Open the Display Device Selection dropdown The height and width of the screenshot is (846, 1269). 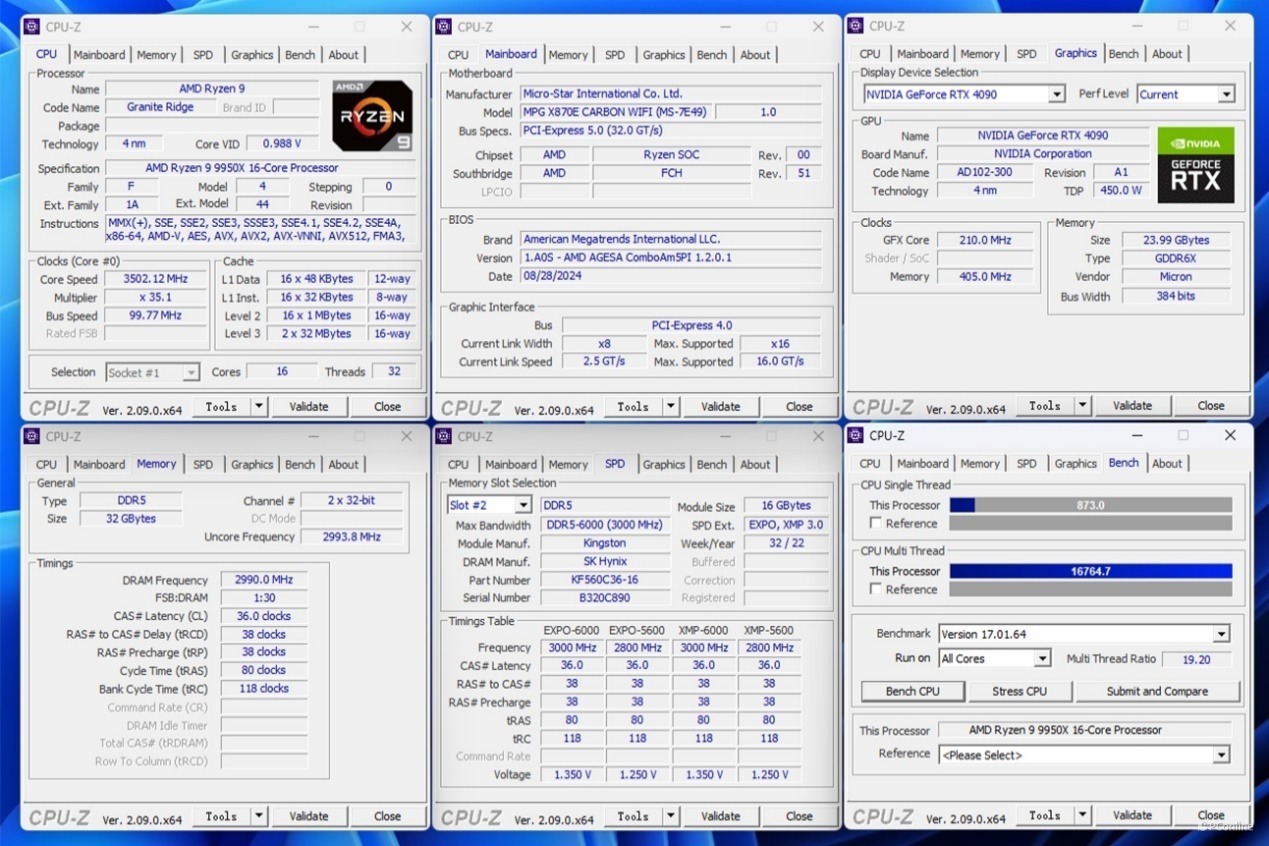coord(1056,94)
